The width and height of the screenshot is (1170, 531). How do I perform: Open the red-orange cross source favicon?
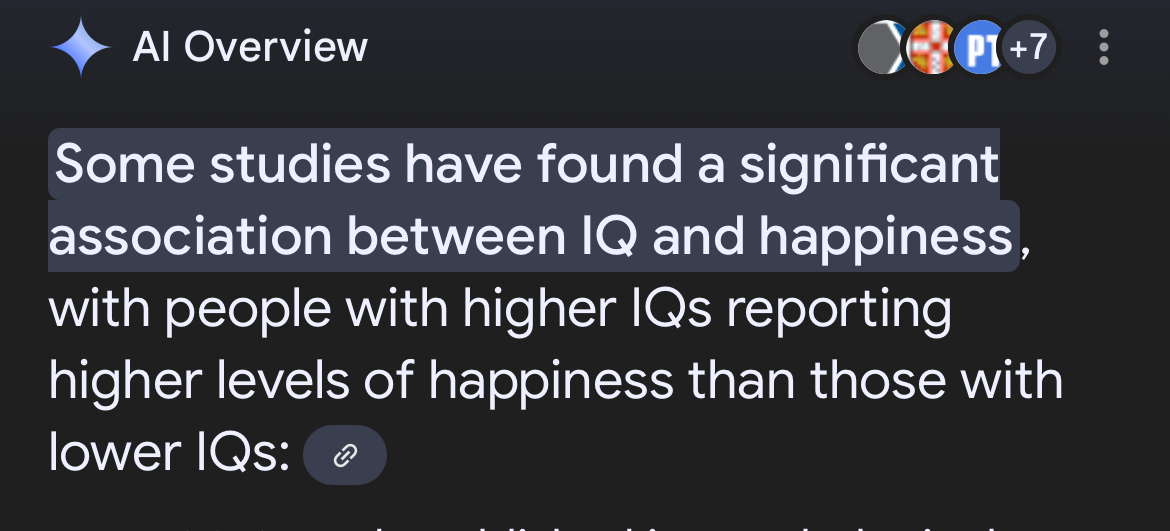click(x=930, y=48)
